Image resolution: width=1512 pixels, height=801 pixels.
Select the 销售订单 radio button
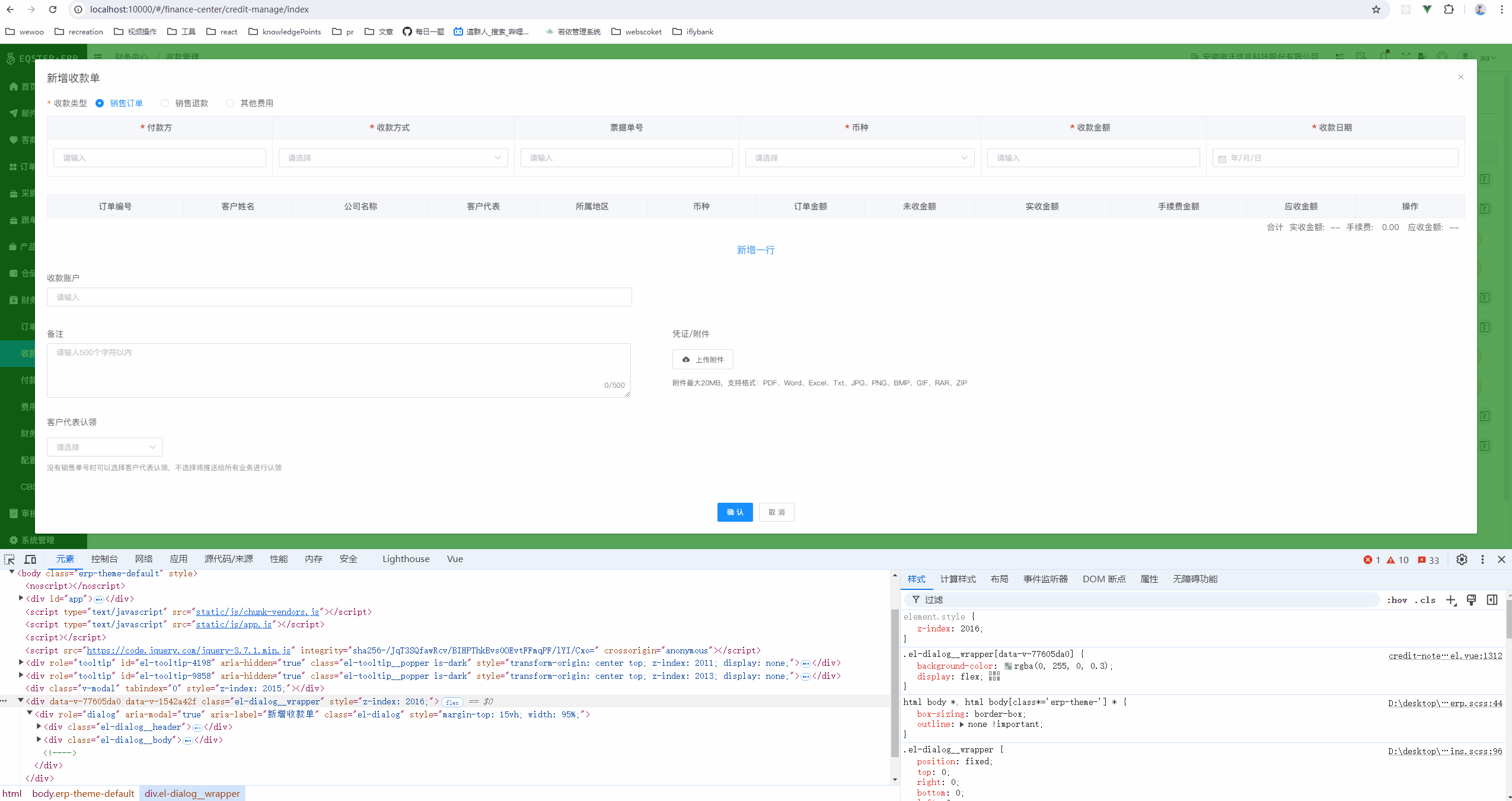pos(100,103)
